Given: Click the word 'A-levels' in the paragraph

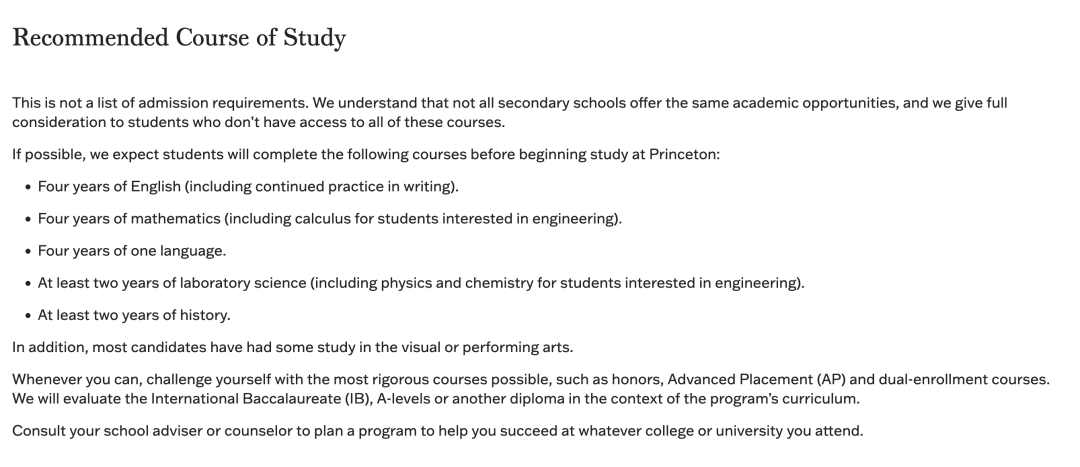Looking at the screenshot, I should [404, 399].
